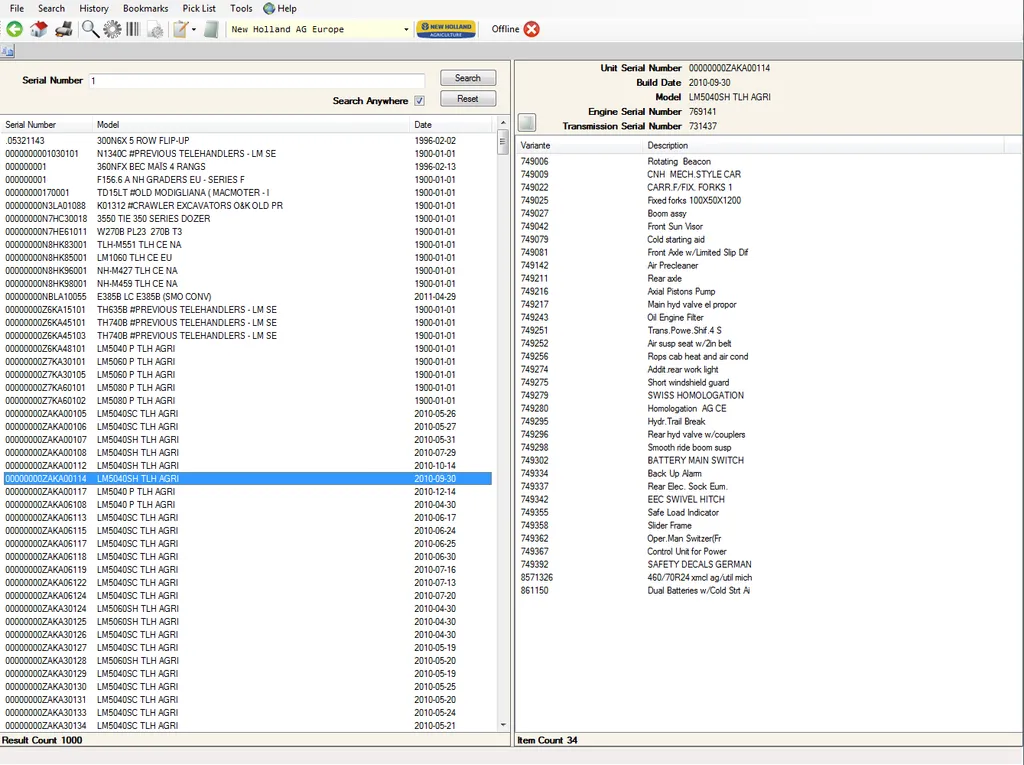Select row 00000000ZAKA30134
Image resolution: width=1024 pixels, height=765 pixels.
(248, 726)
